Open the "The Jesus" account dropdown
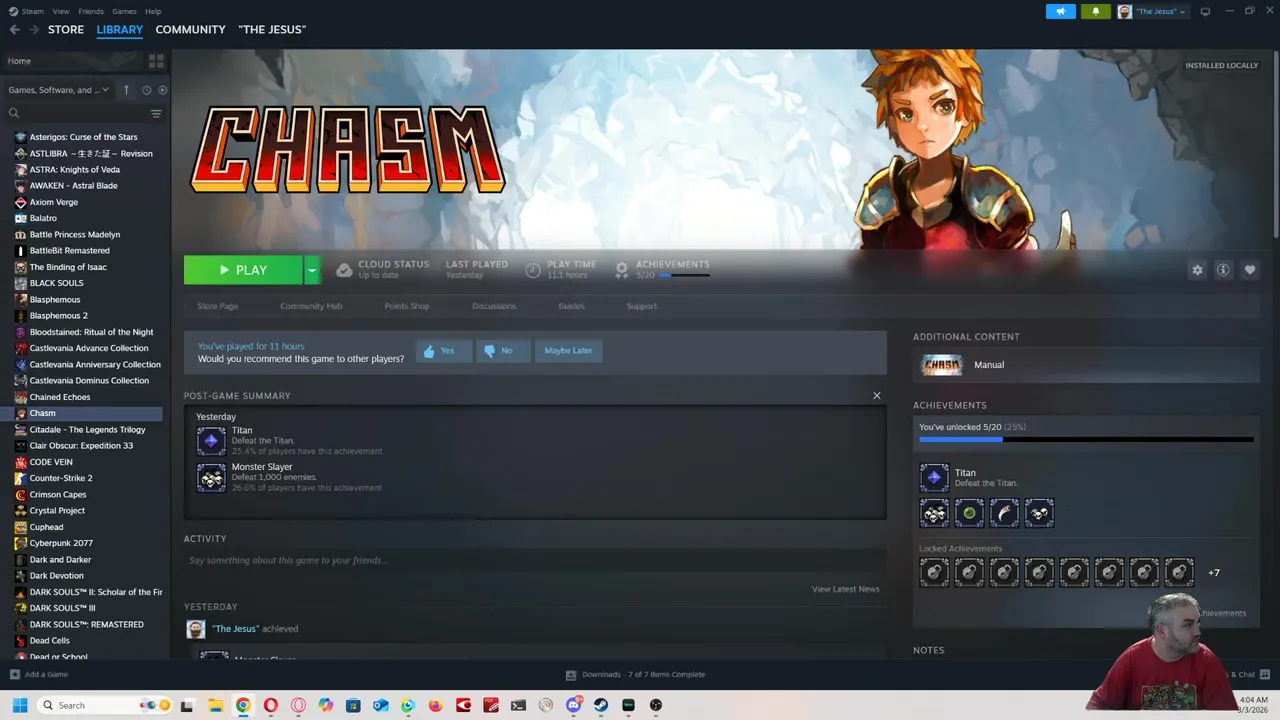This screenshot has width=1280, height=720. [x=1152, y=11]
